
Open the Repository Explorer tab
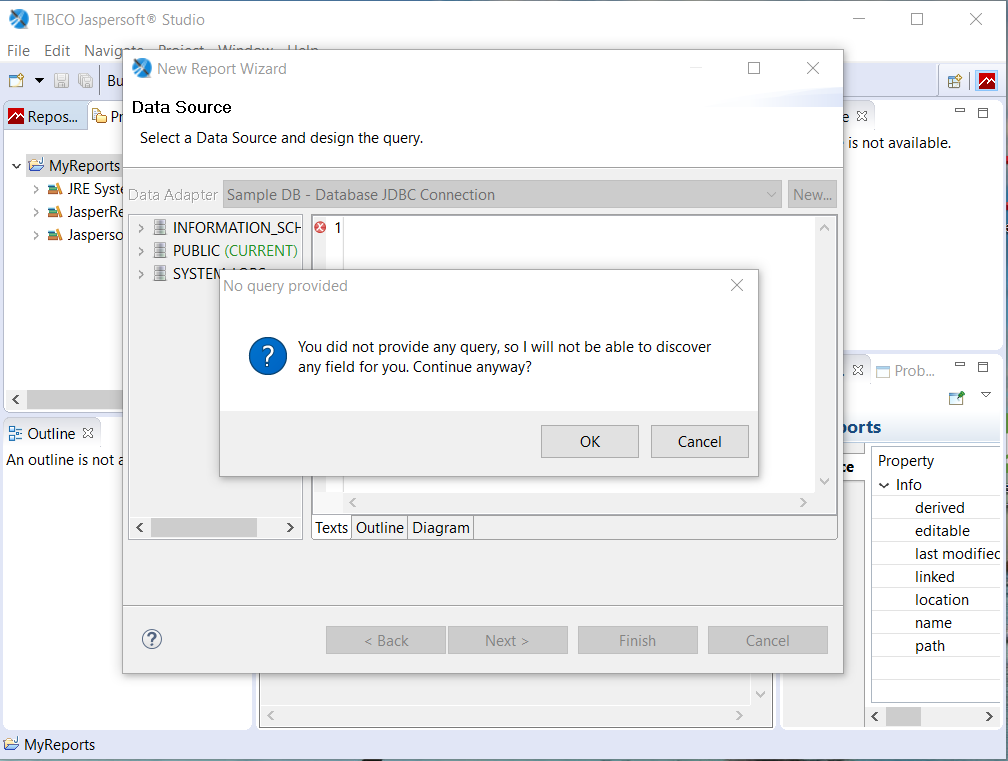(x=45, y=116)
